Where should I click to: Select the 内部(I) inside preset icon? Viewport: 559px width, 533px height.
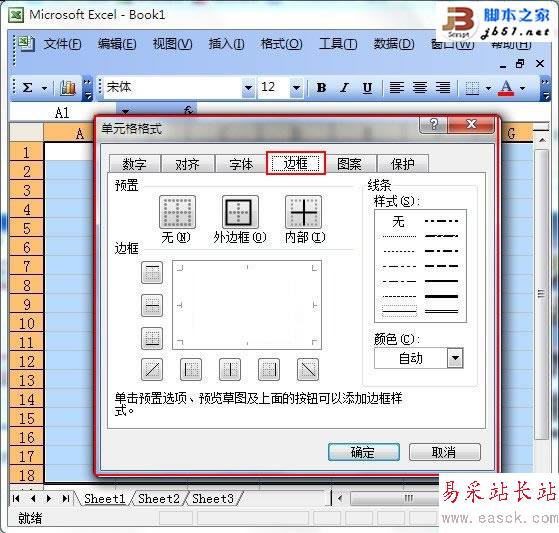pos(303,212)
